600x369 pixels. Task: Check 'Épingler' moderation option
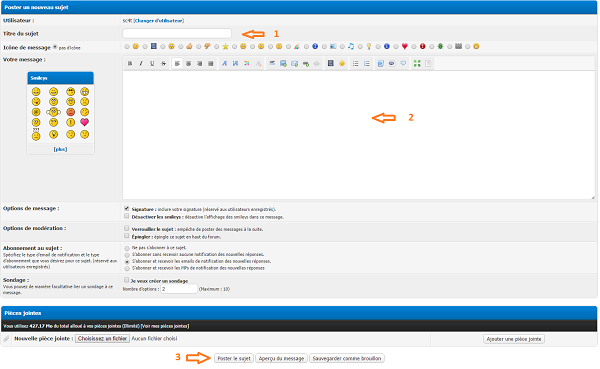pyautogui.click(x=127, y=236)
